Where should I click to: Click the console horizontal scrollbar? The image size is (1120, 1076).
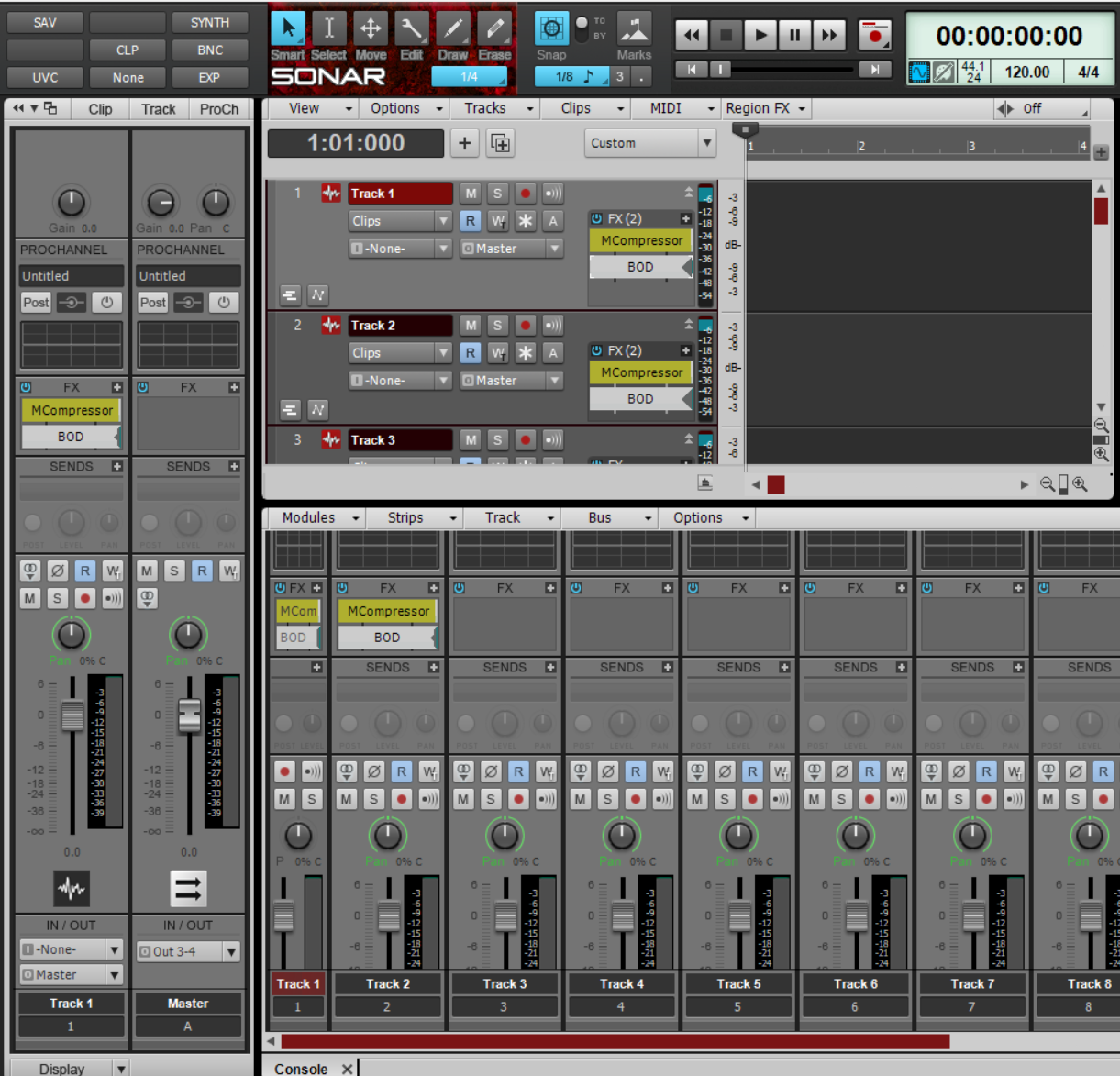click(x=615, y=1041)
